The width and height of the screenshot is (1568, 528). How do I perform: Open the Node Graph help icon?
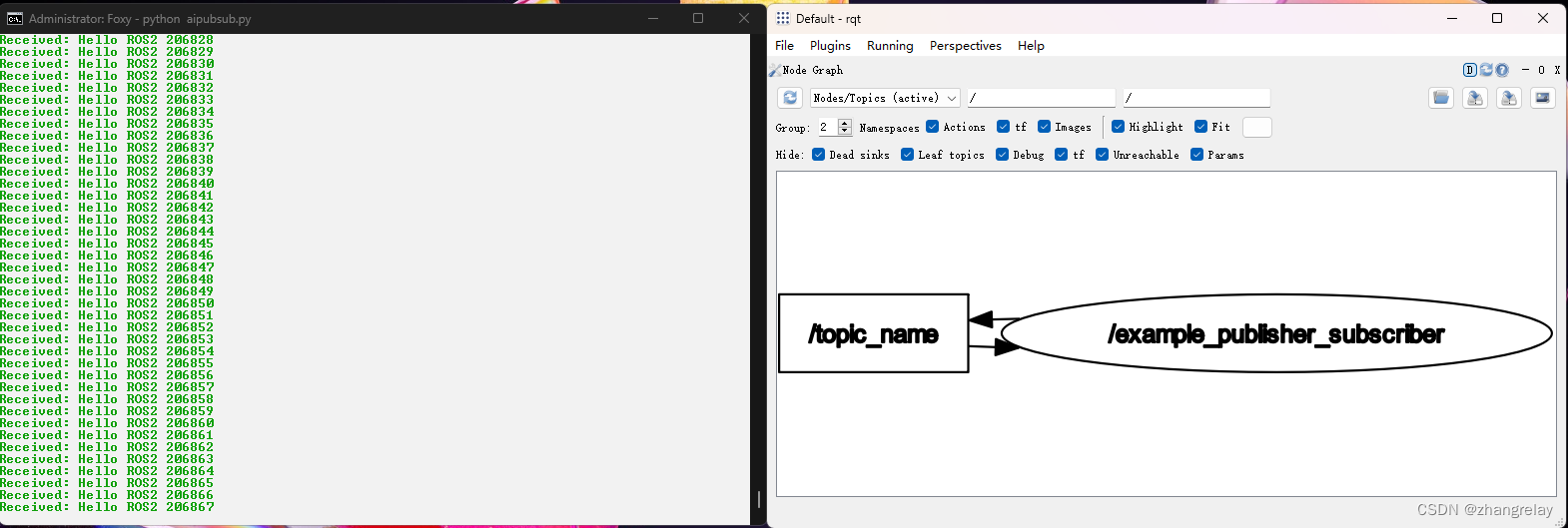tap(1502, 70)
